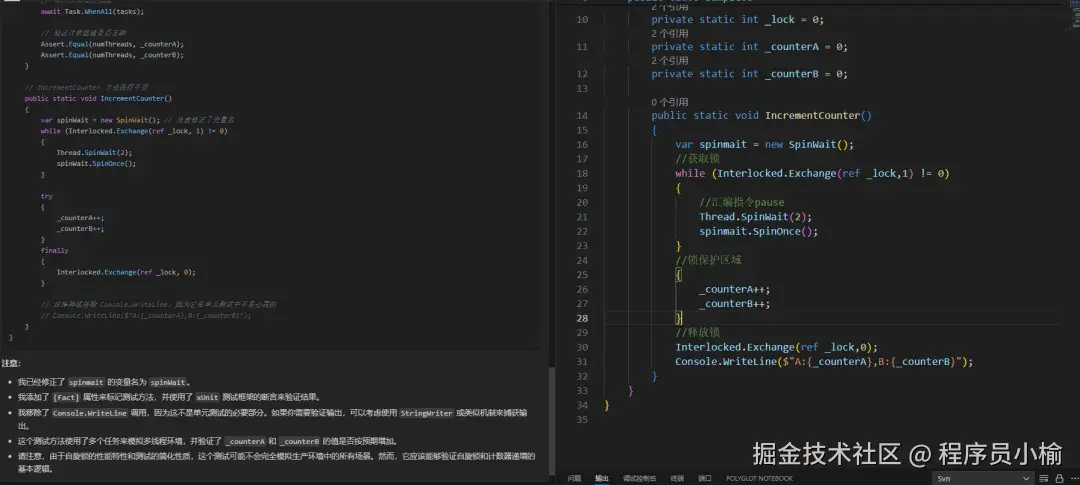The image size is (1080, 485).
Task: Select the 输出 panel tab
Action: click(602, 478)
